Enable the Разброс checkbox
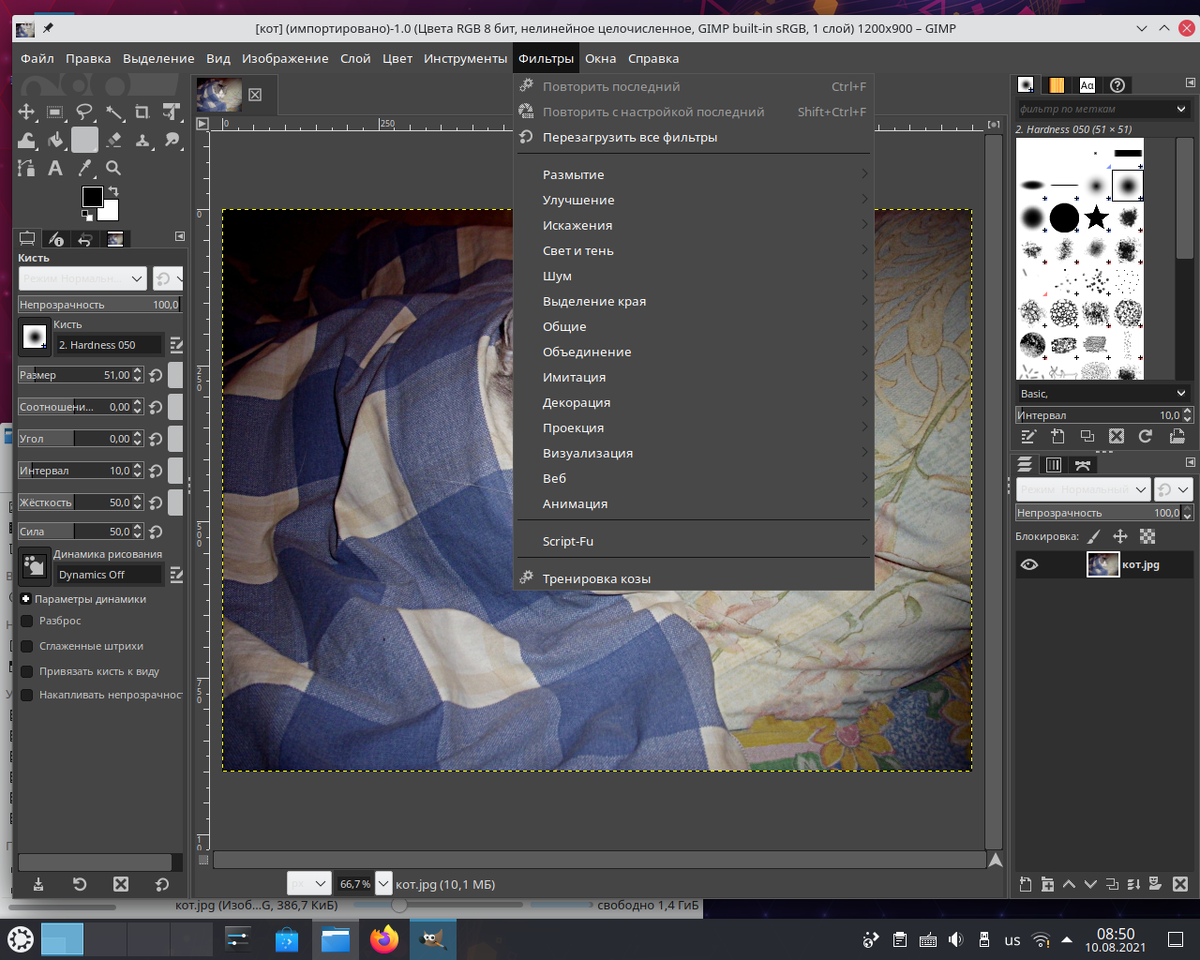This screenshot has width=1200, height=960. (27, 621)
